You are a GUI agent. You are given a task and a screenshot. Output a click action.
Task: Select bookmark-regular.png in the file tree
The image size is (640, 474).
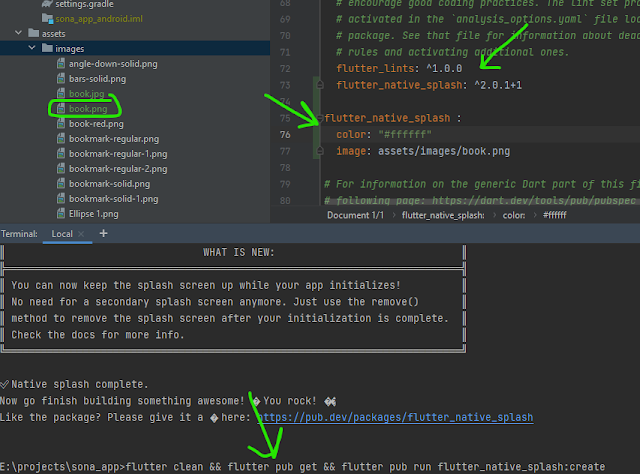pyautogui.click(x=113, y=138)
